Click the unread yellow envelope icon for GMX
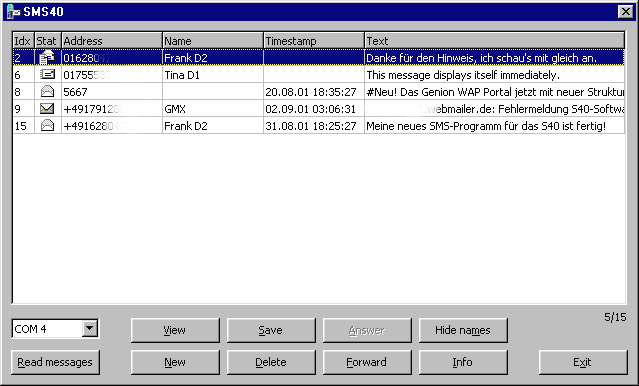The image size is (639, 386). point(47,108)
